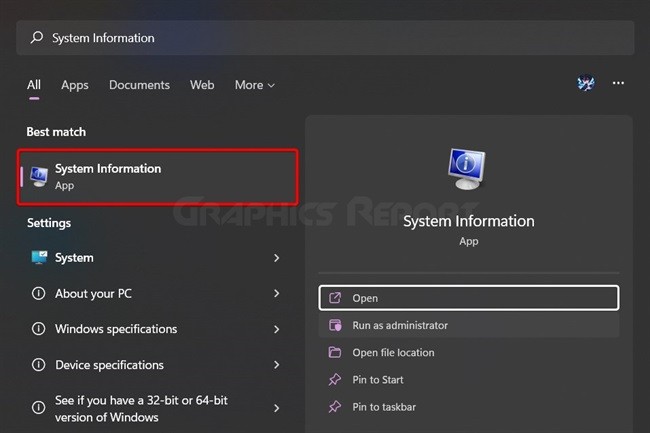Open the three-dot options menu
Viewport: 650px width, 433px height.
[618, 83]
